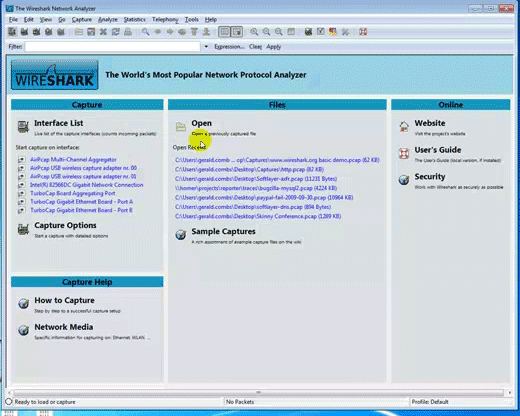Start capture on TurboCap Board Aggregating Port
520x416 pixels.
(x=73, y=193)
